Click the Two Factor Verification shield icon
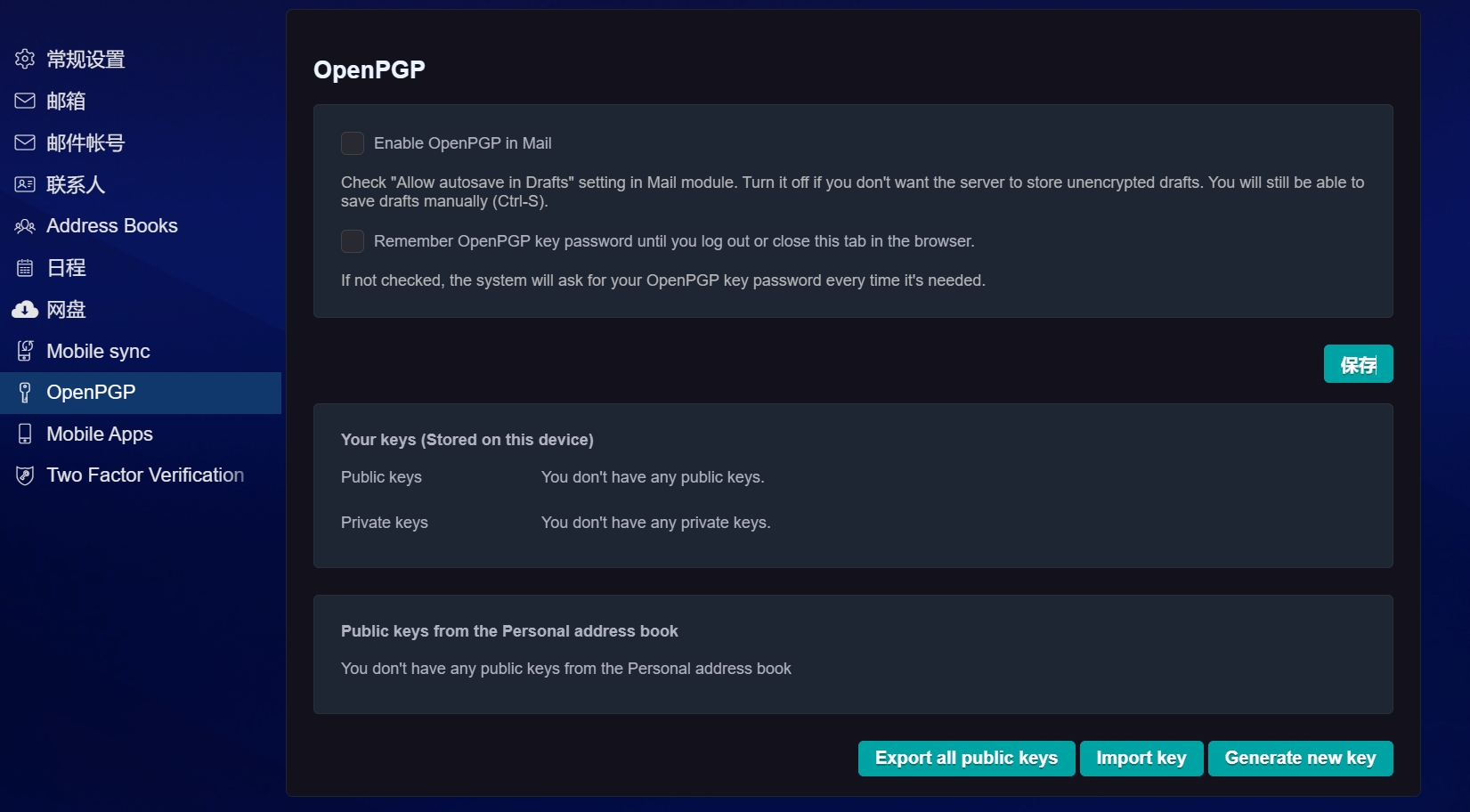The height and width of the screenshot is (812, 1470). pos(25,475)
